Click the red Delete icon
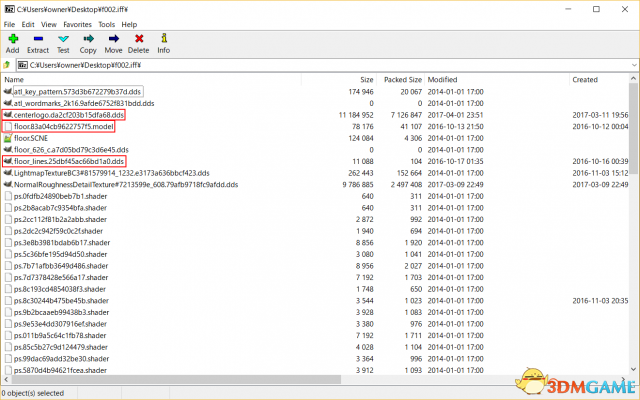This screenshot has width=640, height=400. 139,39
